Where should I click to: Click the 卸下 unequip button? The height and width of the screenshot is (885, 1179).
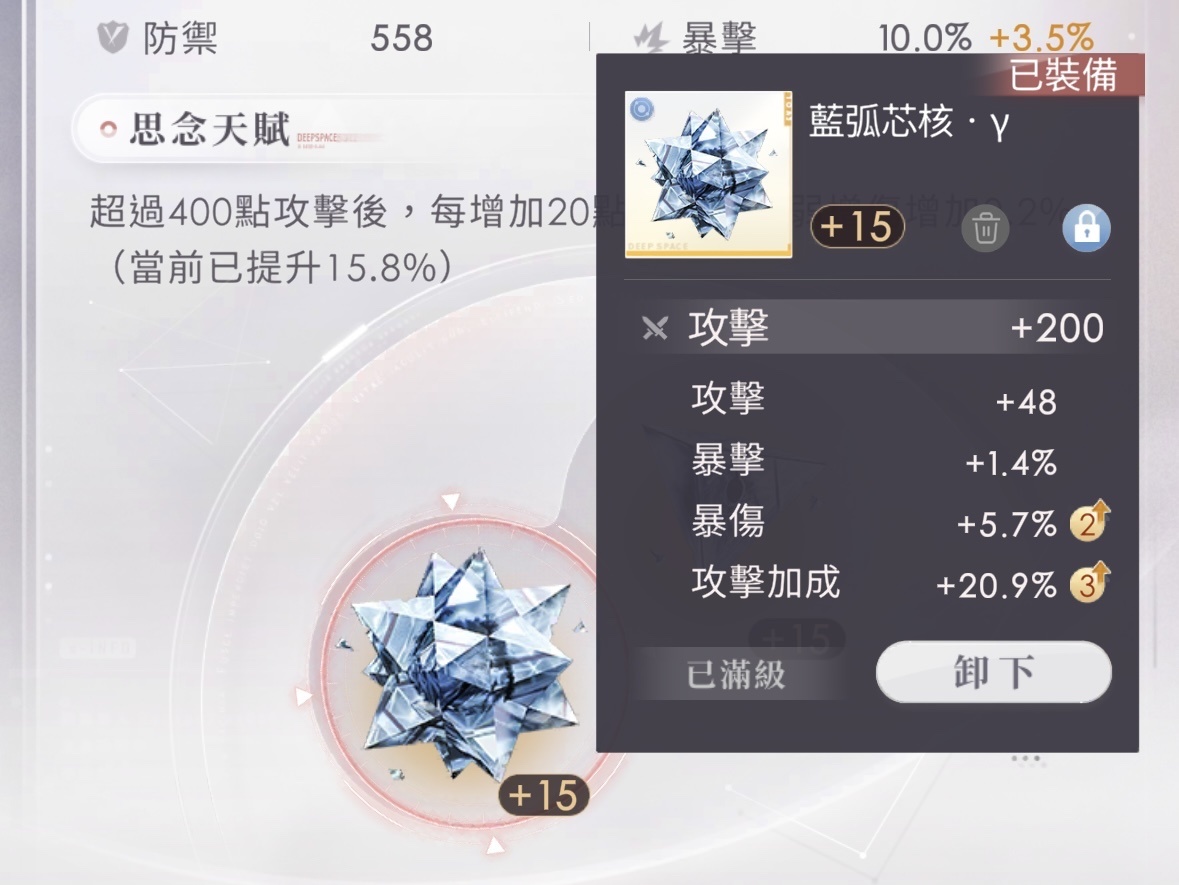993,672
